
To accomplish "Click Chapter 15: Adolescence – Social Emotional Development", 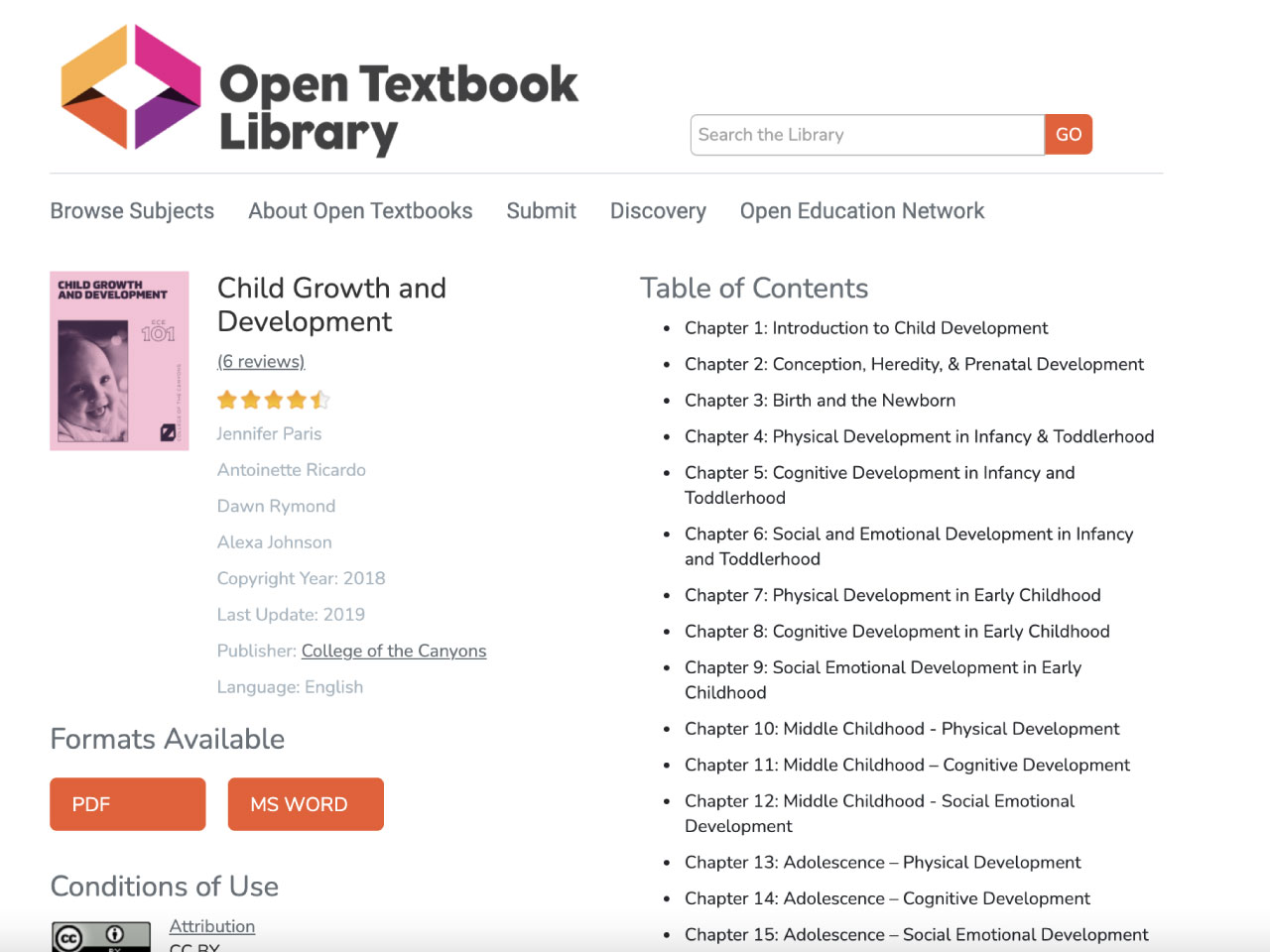I will click(x=917, y=935).
